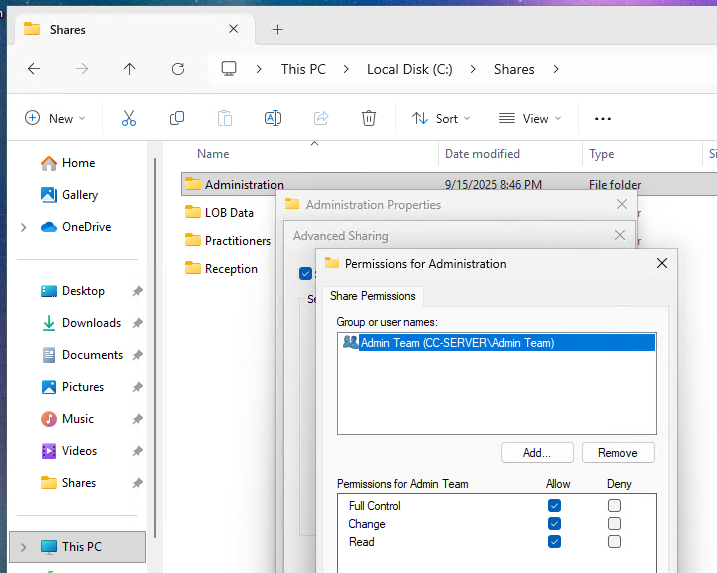717x573 pixels.
Task: Go up one folder level
Action: 129,69
